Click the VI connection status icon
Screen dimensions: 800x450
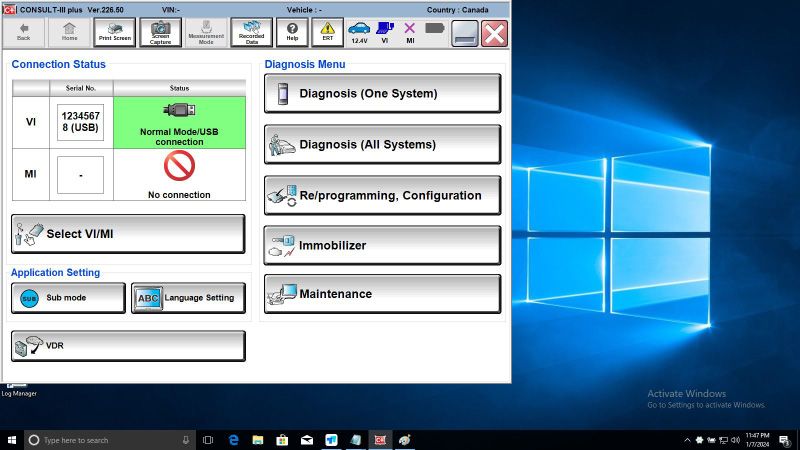pyautogui.click(x=385, y=33)
